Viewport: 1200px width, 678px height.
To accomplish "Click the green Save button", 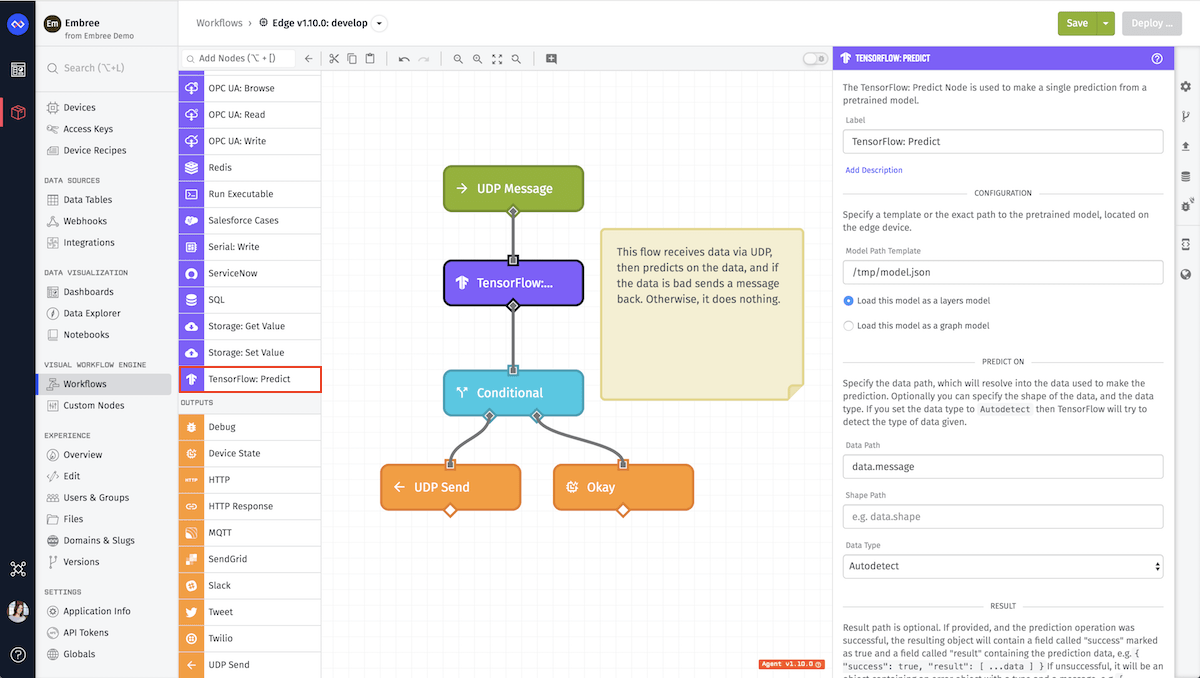I will (x=1077, y=23).
